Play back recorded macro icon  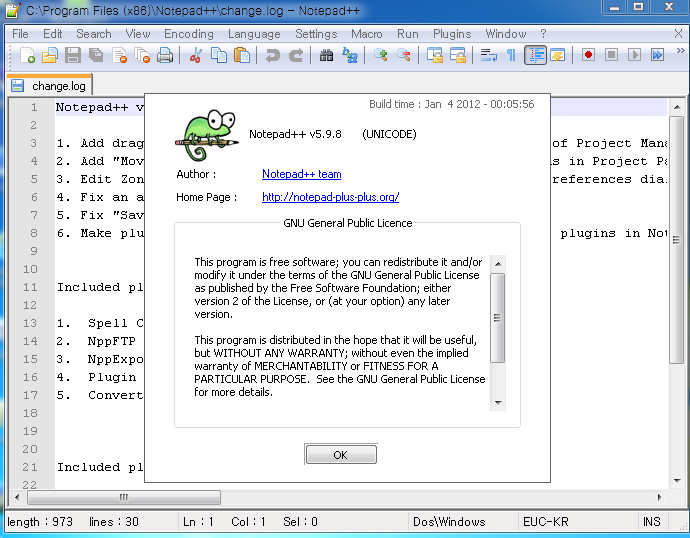tap(634, 55)
